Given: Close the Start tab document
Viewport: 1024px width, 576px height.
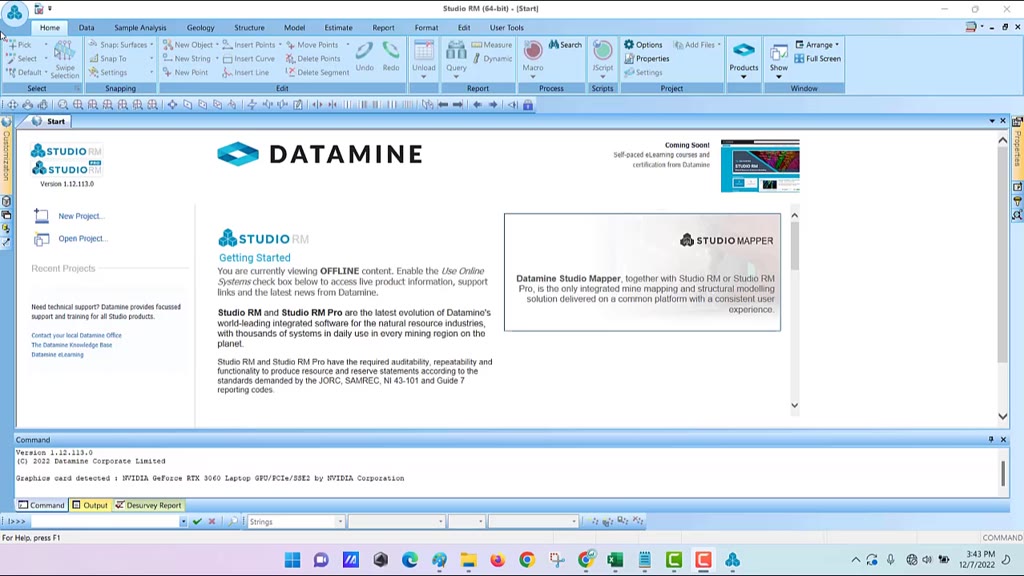Looking at the screenshot, I should [x=1003, y=121].
